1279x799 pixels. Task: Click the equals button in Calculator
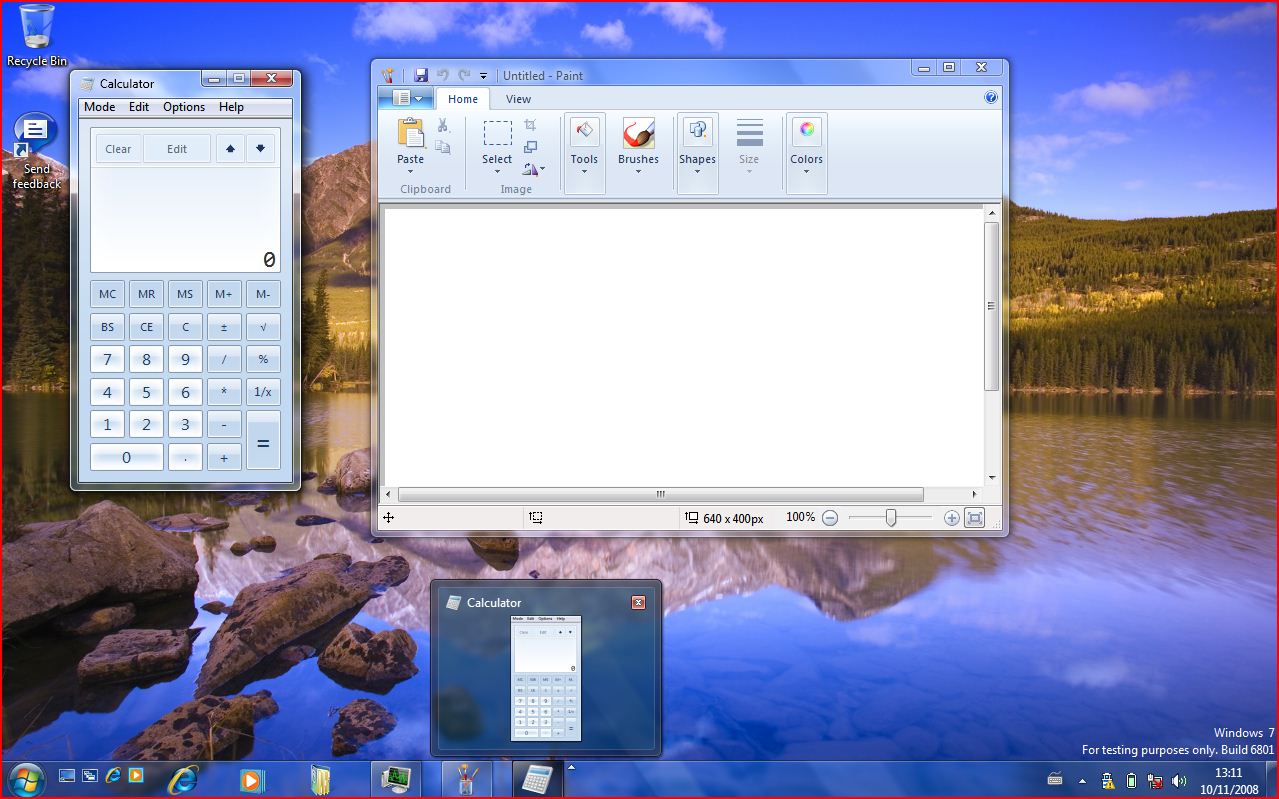coord(263,440)
